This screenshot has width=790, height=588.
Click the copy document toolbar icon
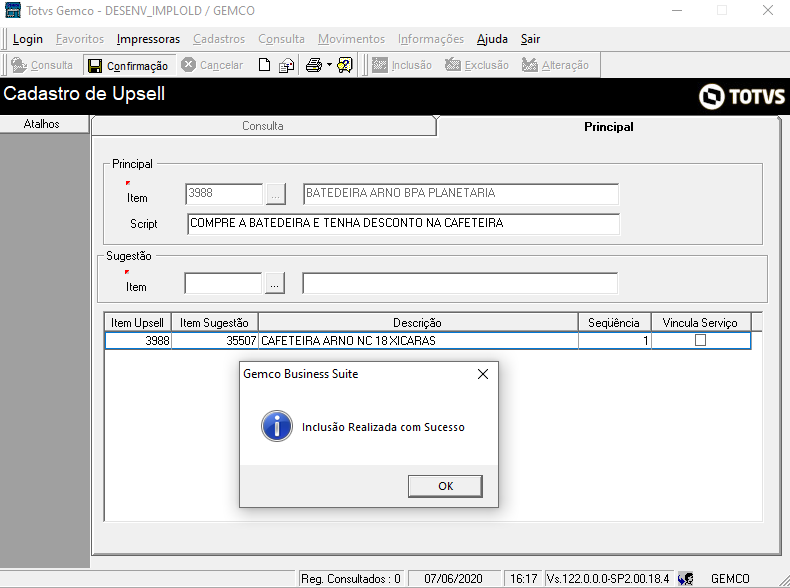(287, 65)
